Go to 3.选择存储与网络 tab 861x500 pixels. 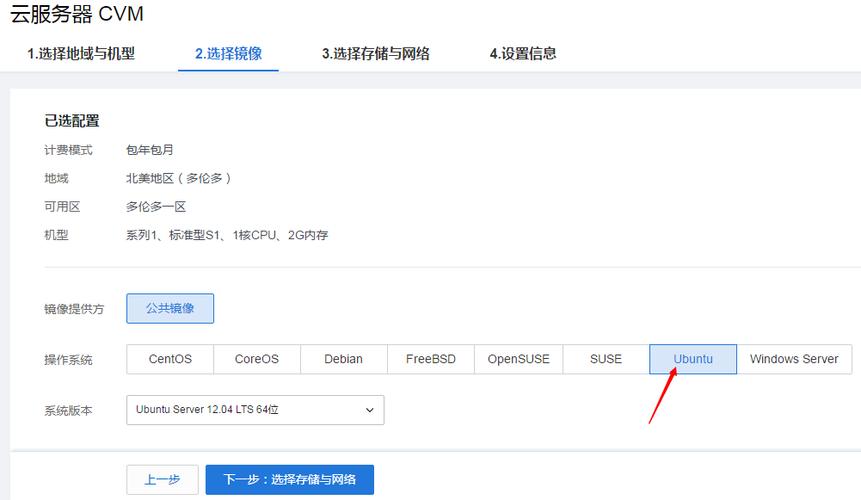(x=376, y=54)
